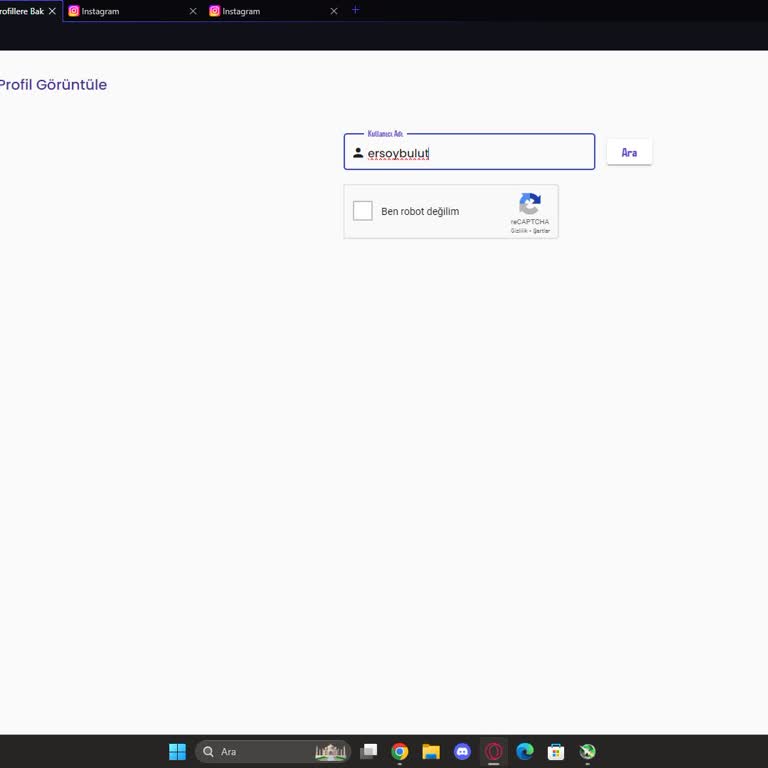Viewport: 768px width, 768px height.
Task: Check the Ben robot değilim checkbox
Action: pos(362,211)
